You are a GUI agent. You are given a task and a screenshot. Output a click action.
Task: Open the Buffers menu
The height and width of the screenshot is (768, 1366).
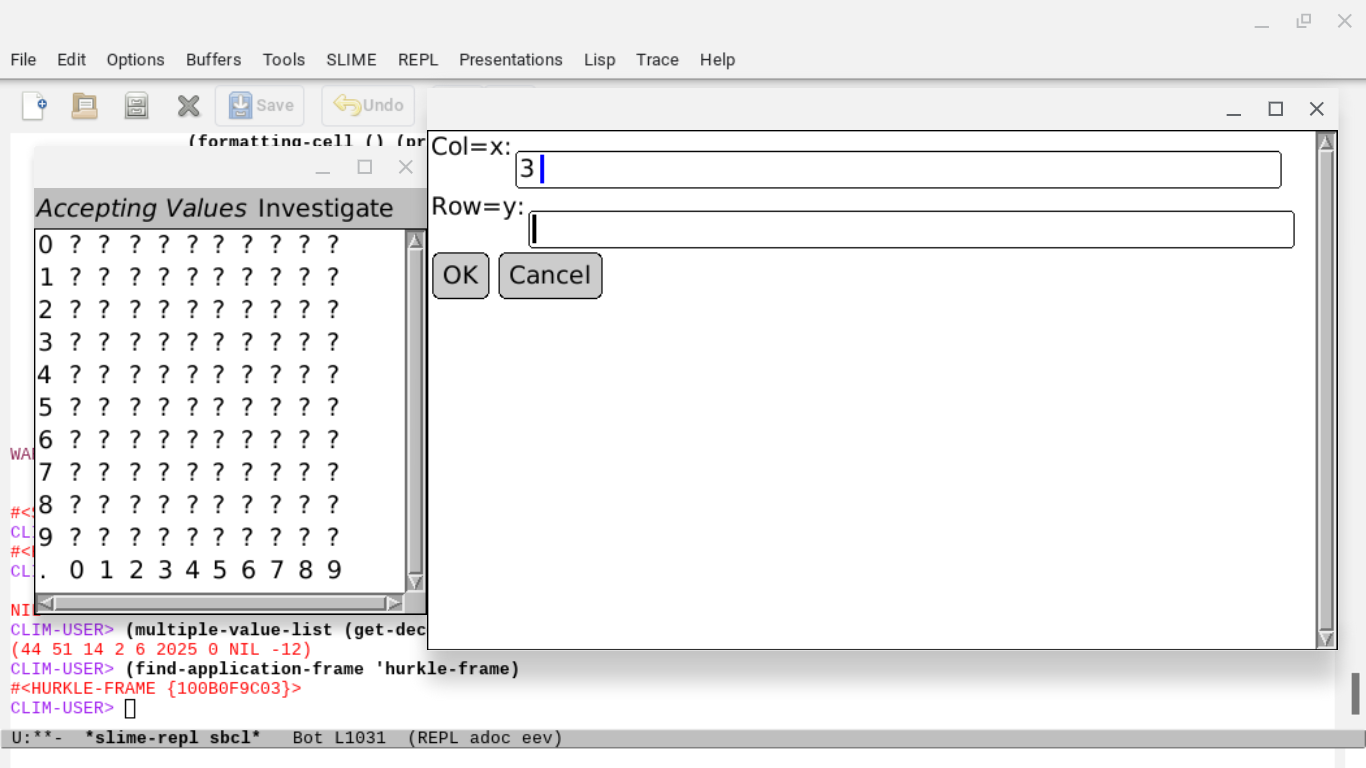click(213, 60)
